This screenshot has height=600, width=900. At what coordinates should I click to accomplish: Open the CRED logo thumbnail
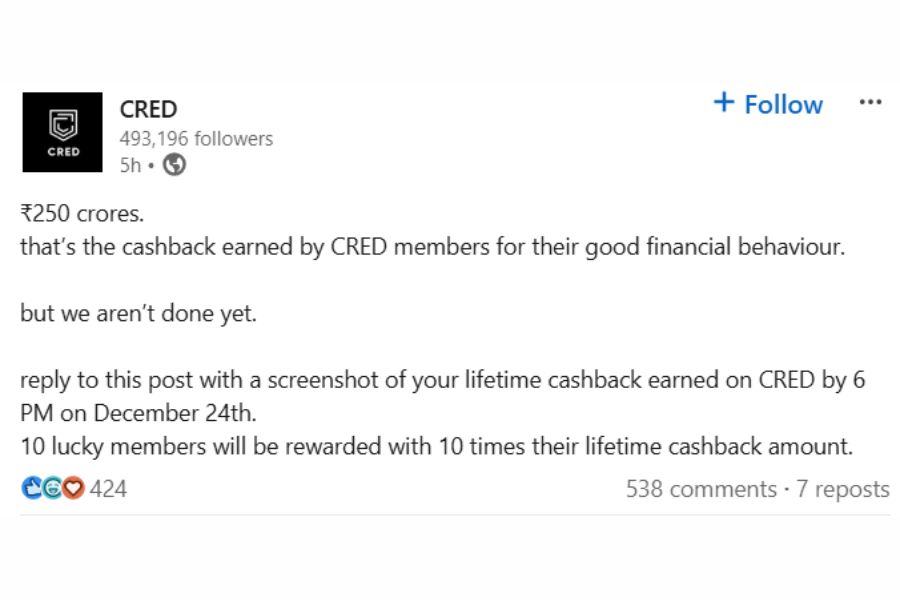click(62, 132)
